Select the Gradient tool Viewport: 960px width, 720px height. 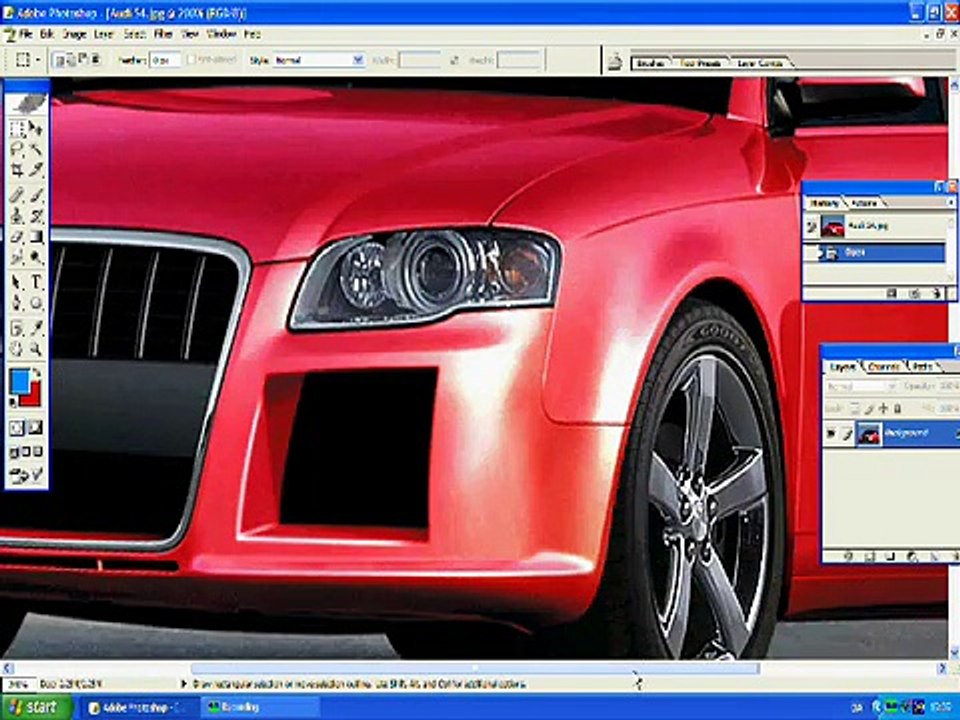point(36,236)
